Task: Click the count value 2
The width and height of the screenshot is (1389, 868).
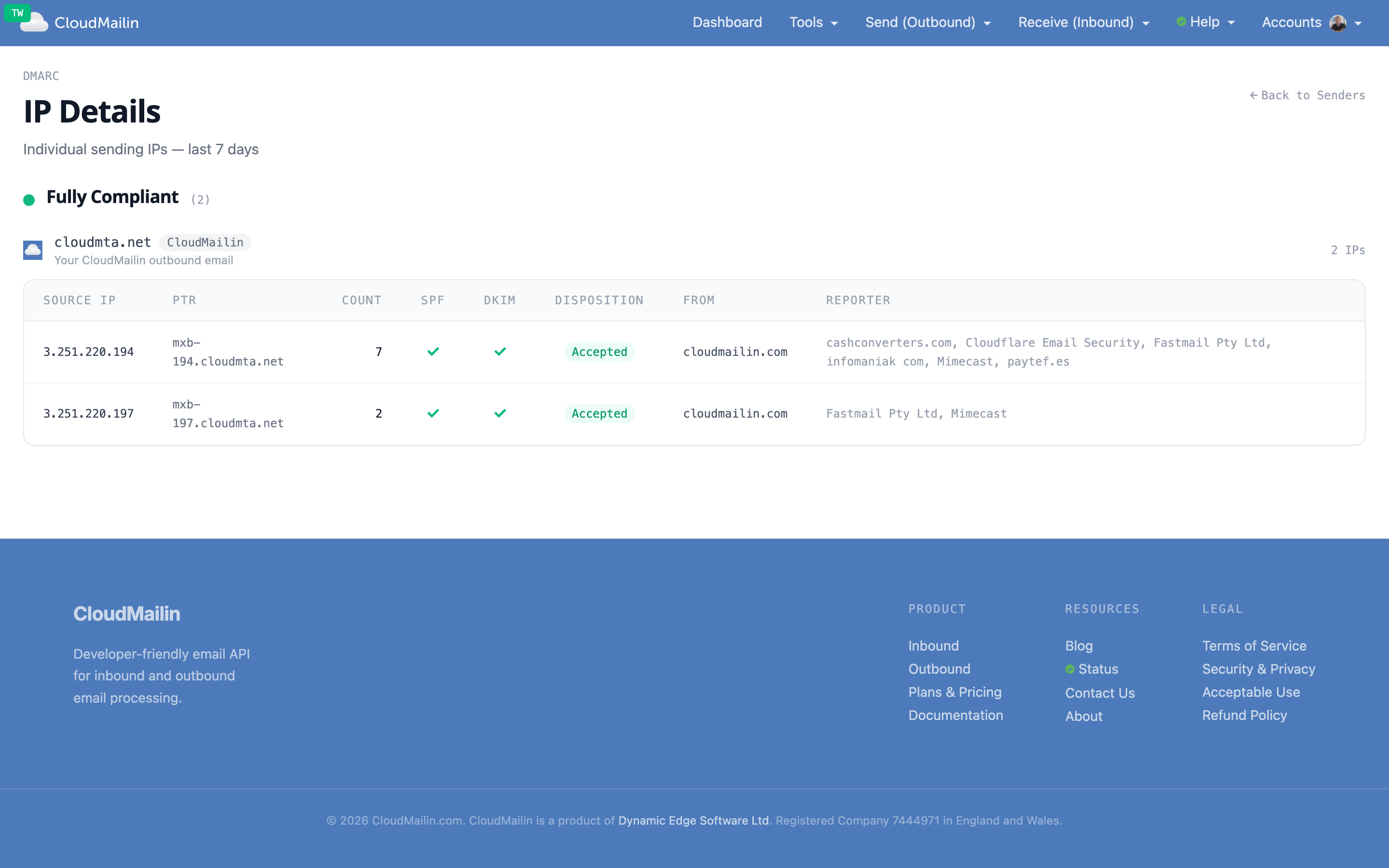Action: [379, 413]
